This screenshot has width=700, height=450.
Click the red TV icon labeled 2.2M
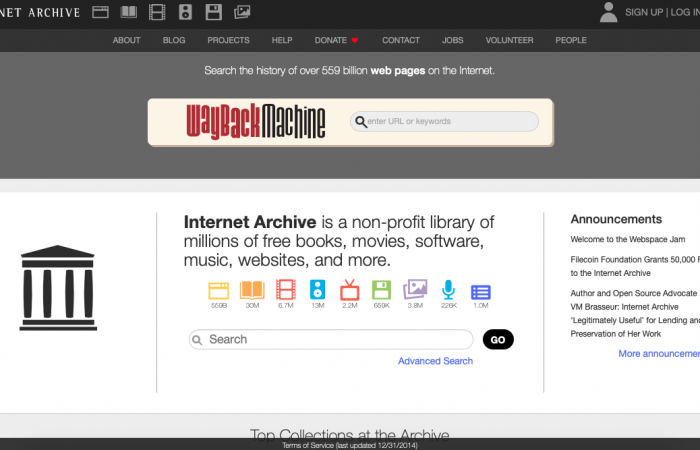click(x=350, y=290)
